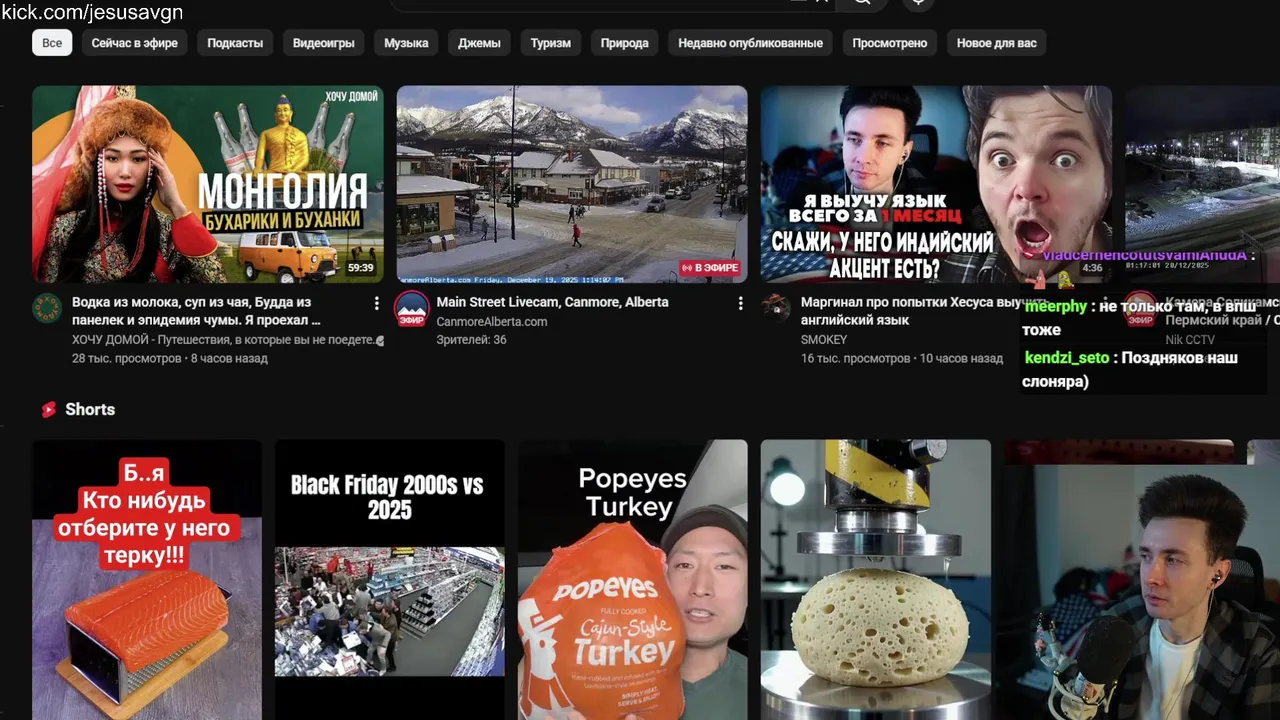Select the "Недавно опубликованные" filter chip

751,43
